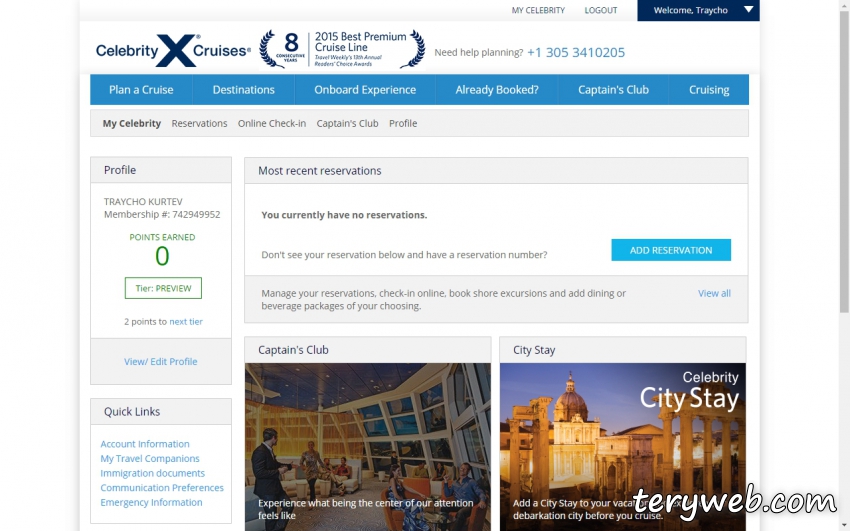The image size is (850, 531).
Task: Go to the Reservations sub-navigation tab
Action: 199,124
